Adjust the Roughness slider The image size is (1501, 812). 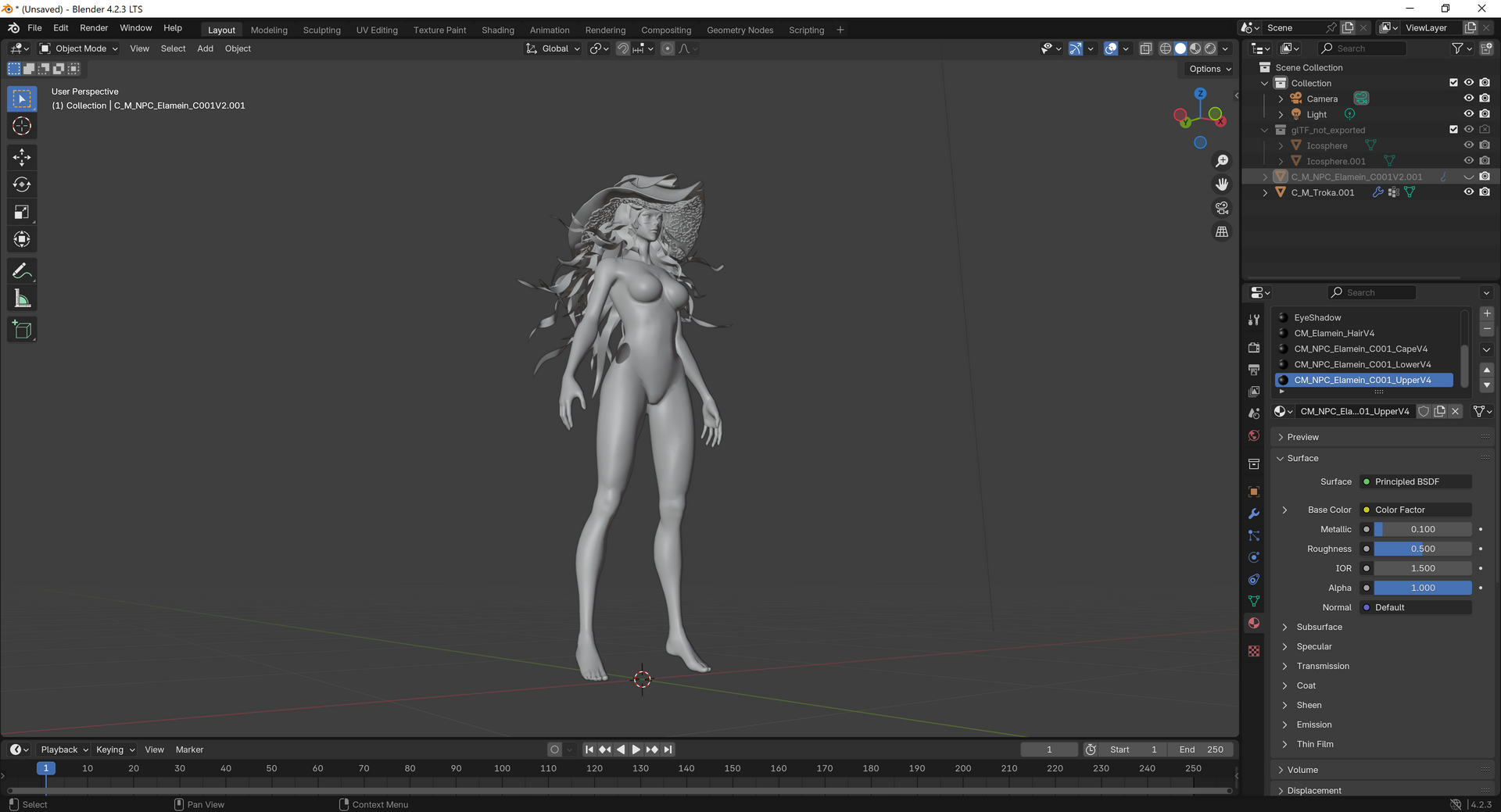1423,549
